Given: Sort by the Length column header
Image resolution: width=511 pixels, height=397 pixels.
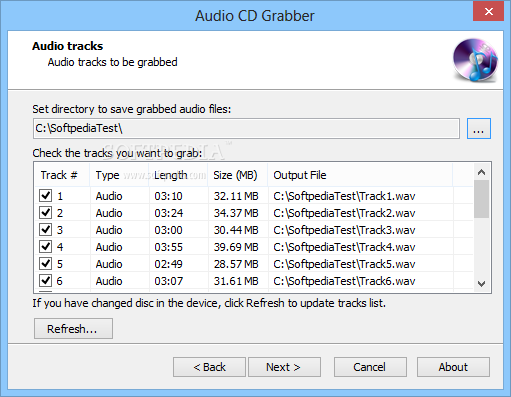Looking at the screenshot, I should click(178, 175).
